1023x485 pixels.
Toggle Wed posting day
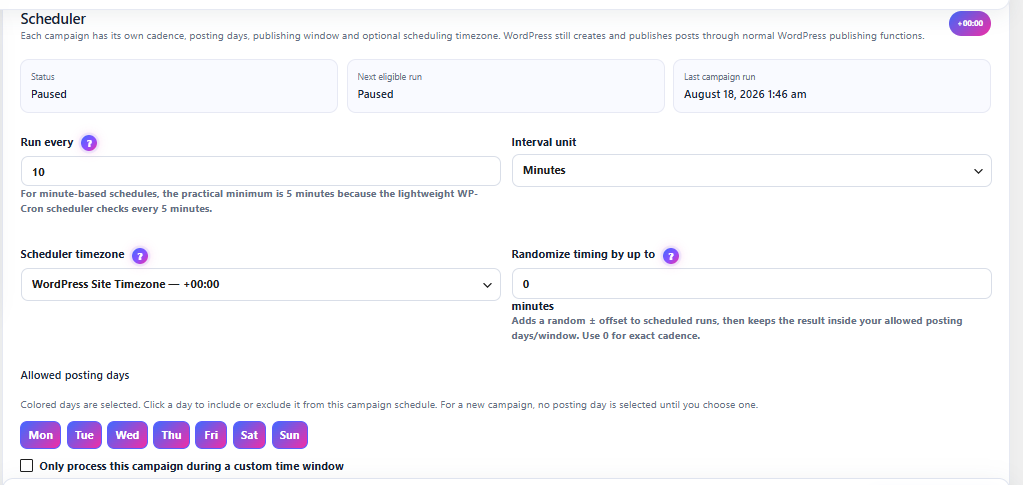(x=127, y=435)
